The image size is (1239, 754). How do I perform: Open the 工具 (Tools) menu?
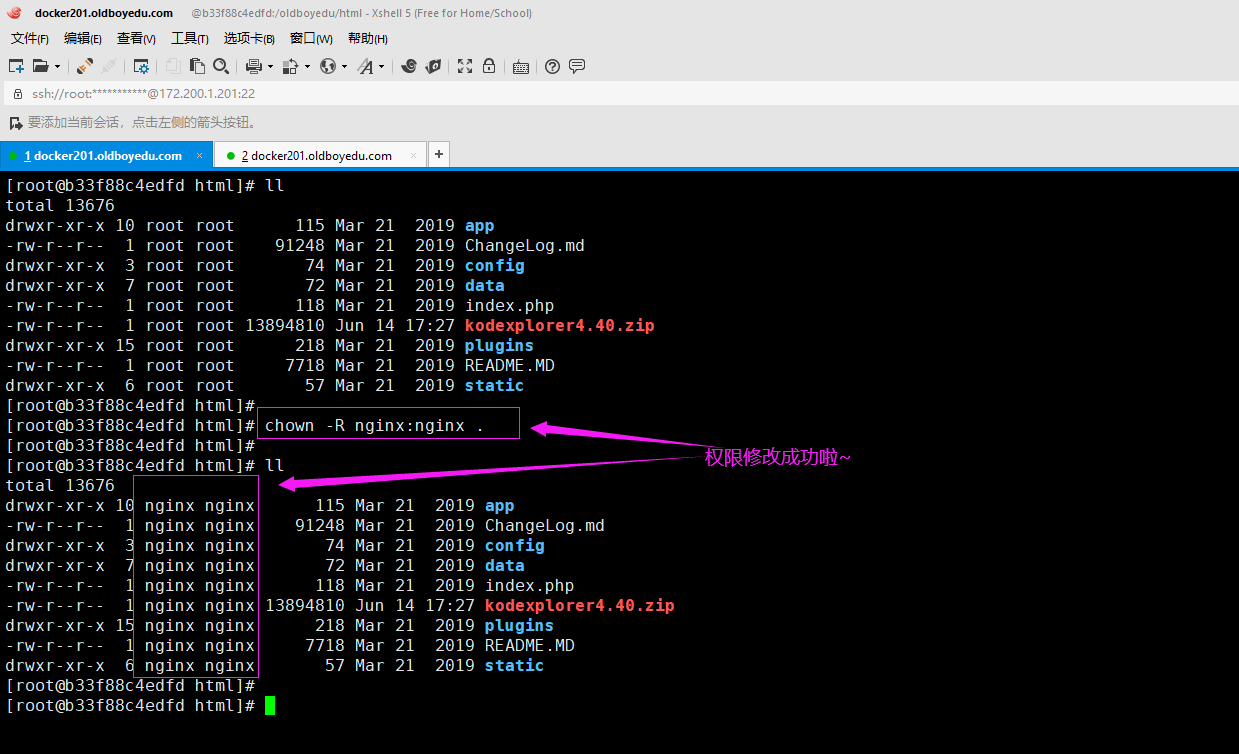coord(189,38)
